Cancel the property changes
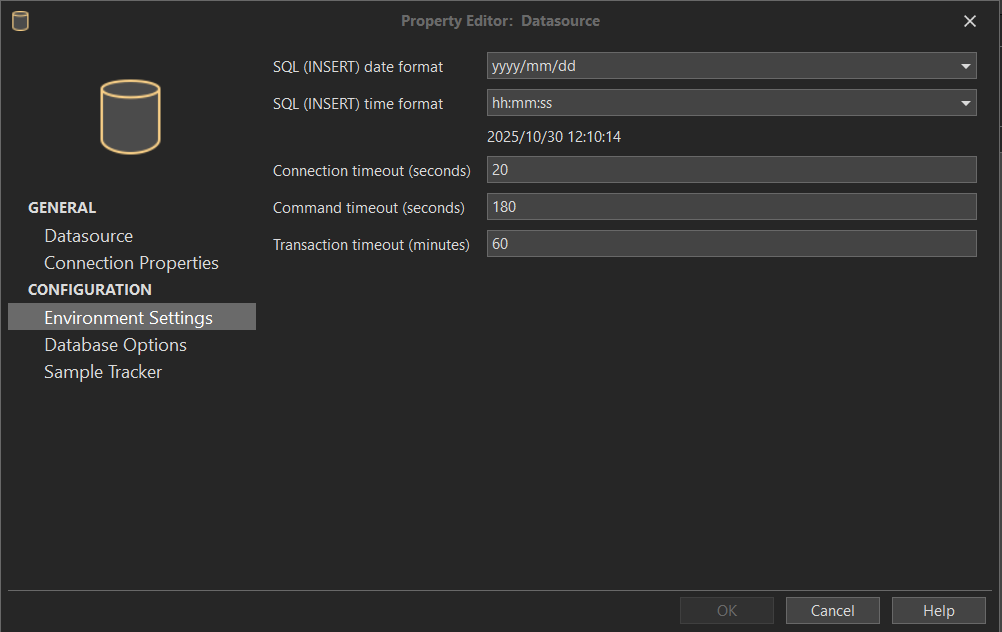 point(832,611)
